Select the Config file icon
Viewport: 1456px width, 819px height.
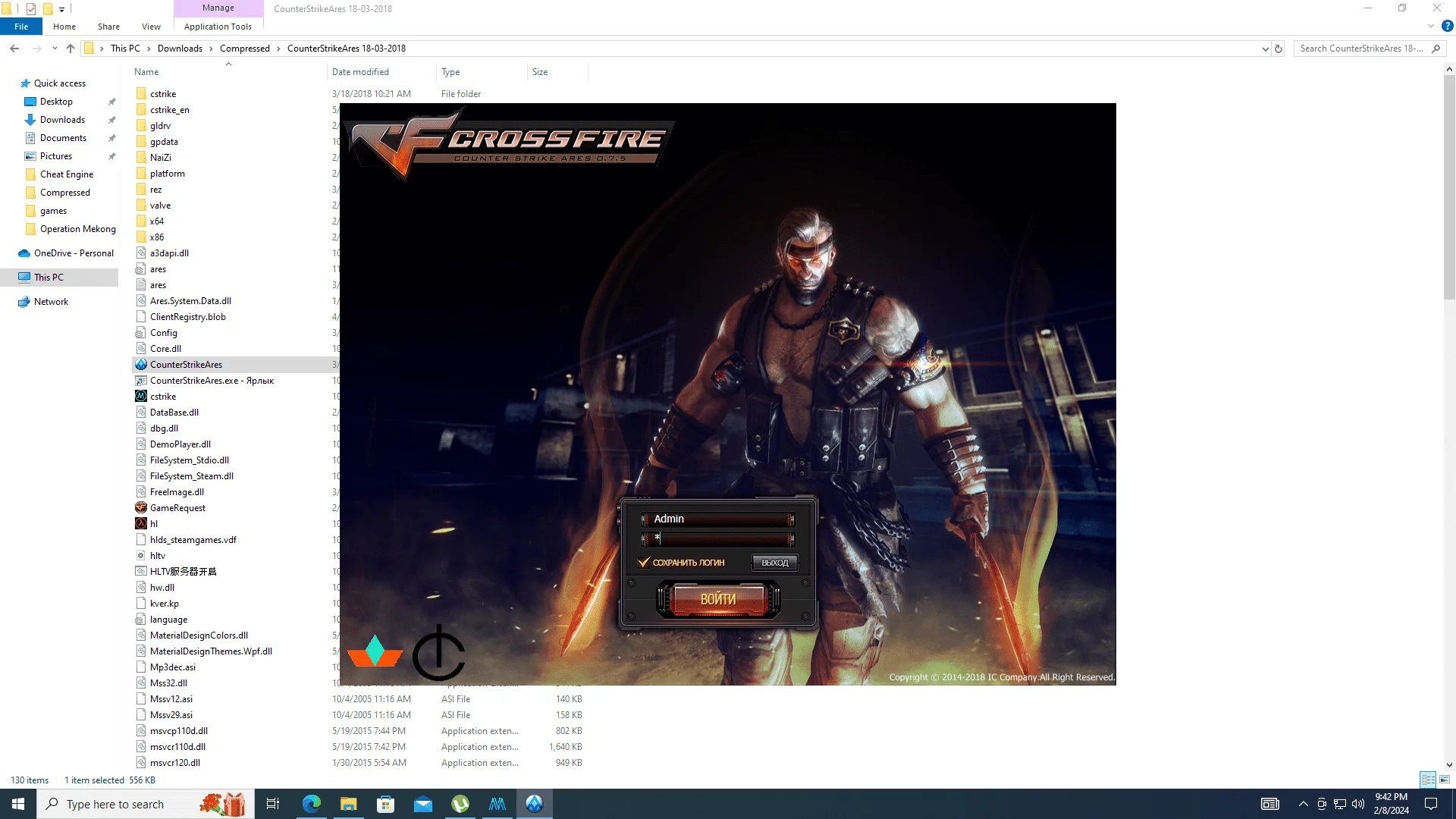141,333
